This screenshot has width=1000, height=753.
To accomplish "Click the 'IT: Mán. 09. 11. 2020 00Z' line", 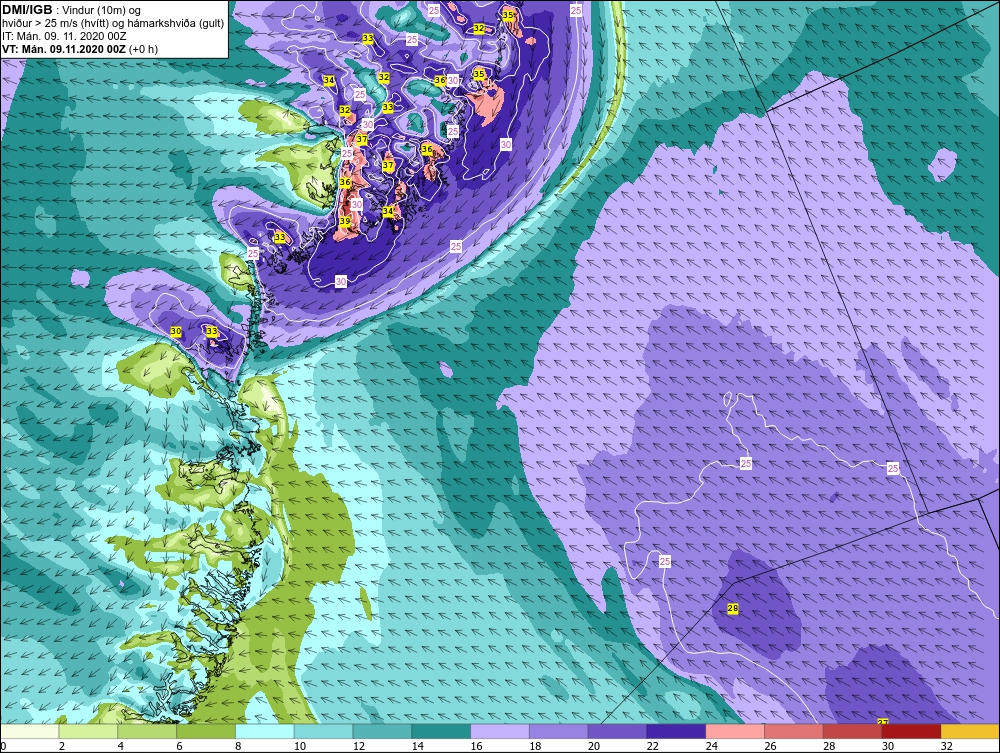I will [64, 36].
